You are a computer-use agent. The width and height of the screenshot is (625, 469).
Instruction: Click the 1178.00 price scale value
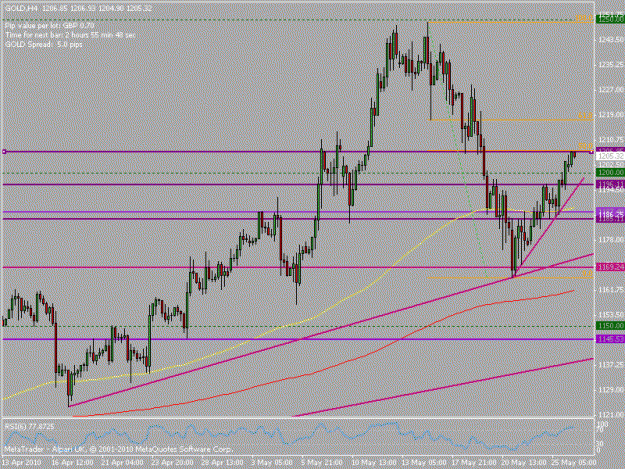[611, 239]
